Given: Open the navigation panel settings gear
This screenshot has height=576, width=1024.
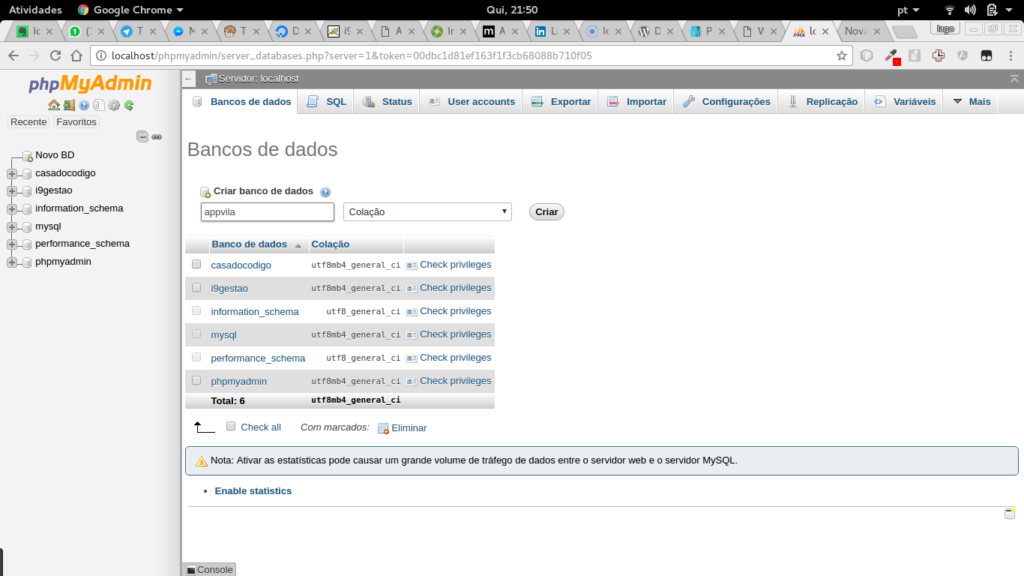Looking at the screenshot, I should [114, 105].
